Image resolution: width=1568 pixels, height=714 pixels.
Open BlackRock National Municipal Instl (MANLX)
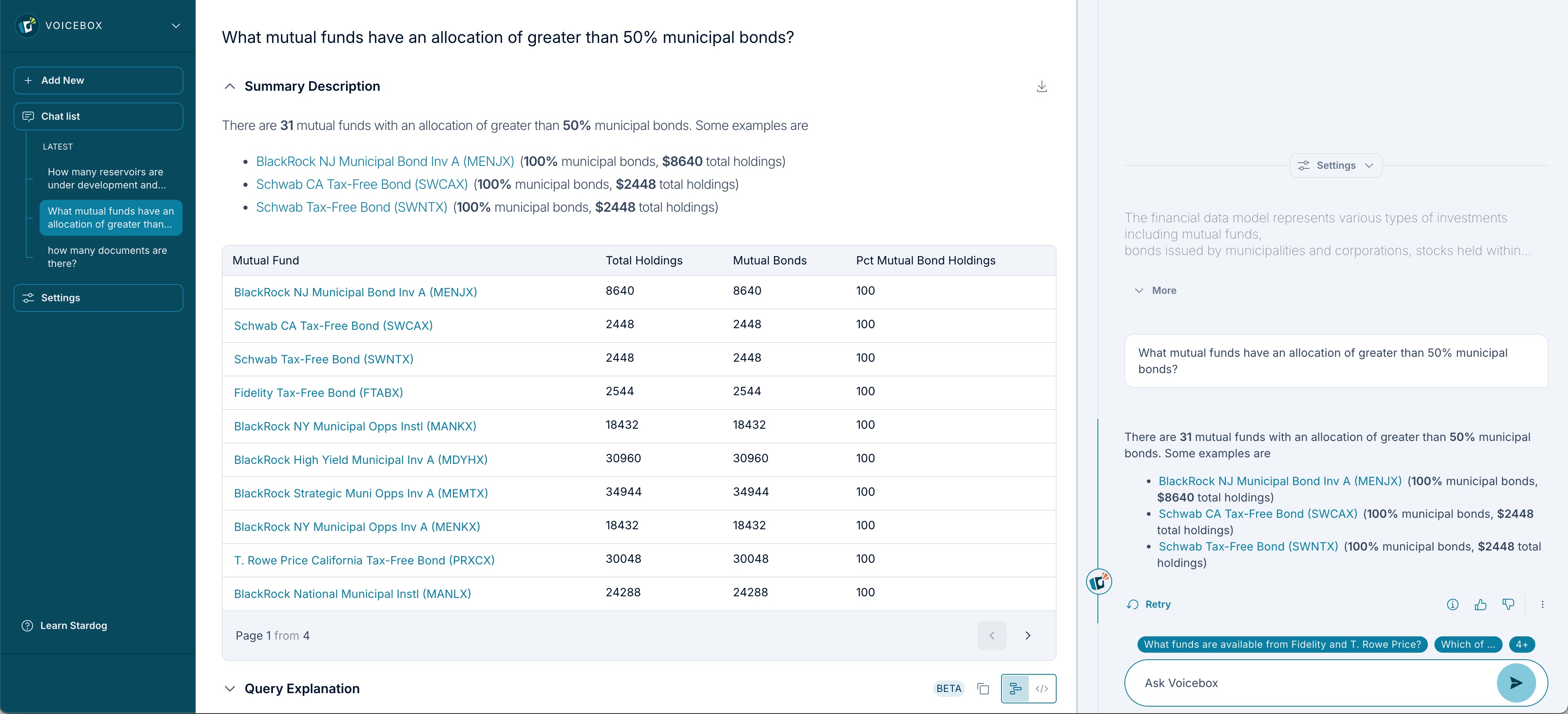(352, 594)
